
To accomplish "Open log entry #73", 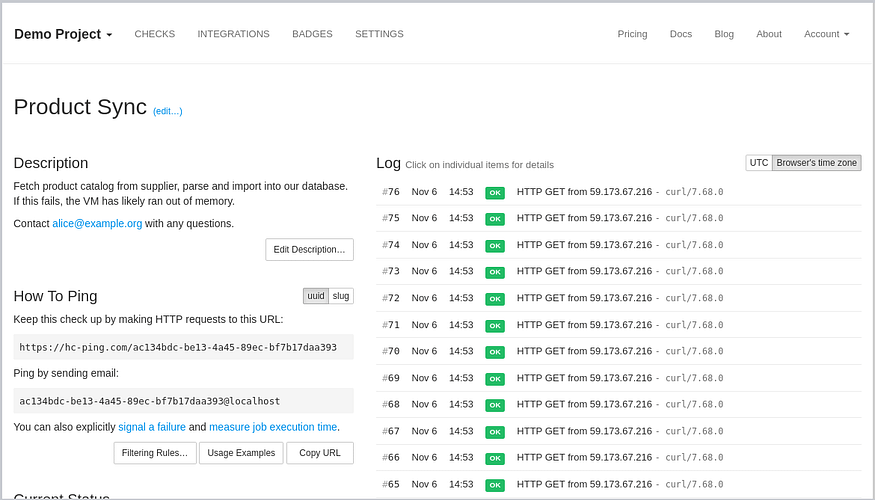I will tap(618, 271).
